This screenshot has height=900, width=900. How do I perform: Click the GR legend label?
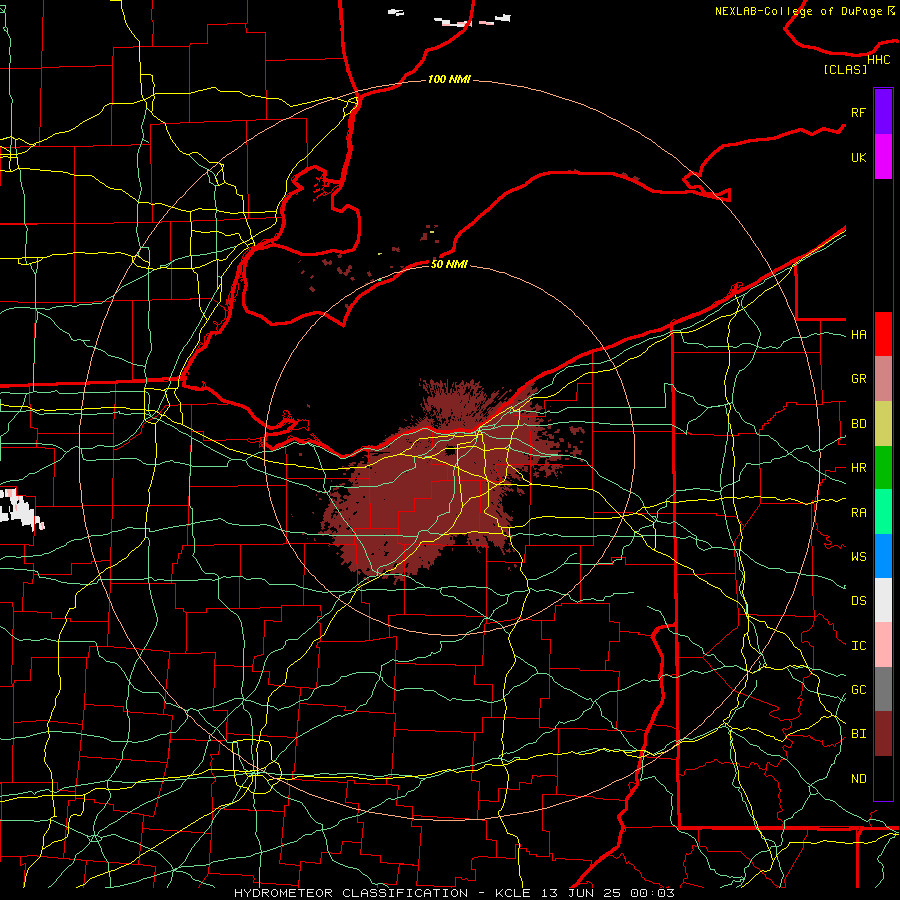[x=858, y=379]
